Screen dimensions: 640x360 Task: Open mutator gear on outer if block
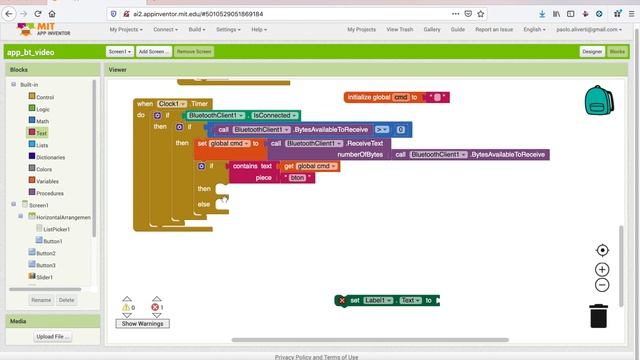coord(157,116)
